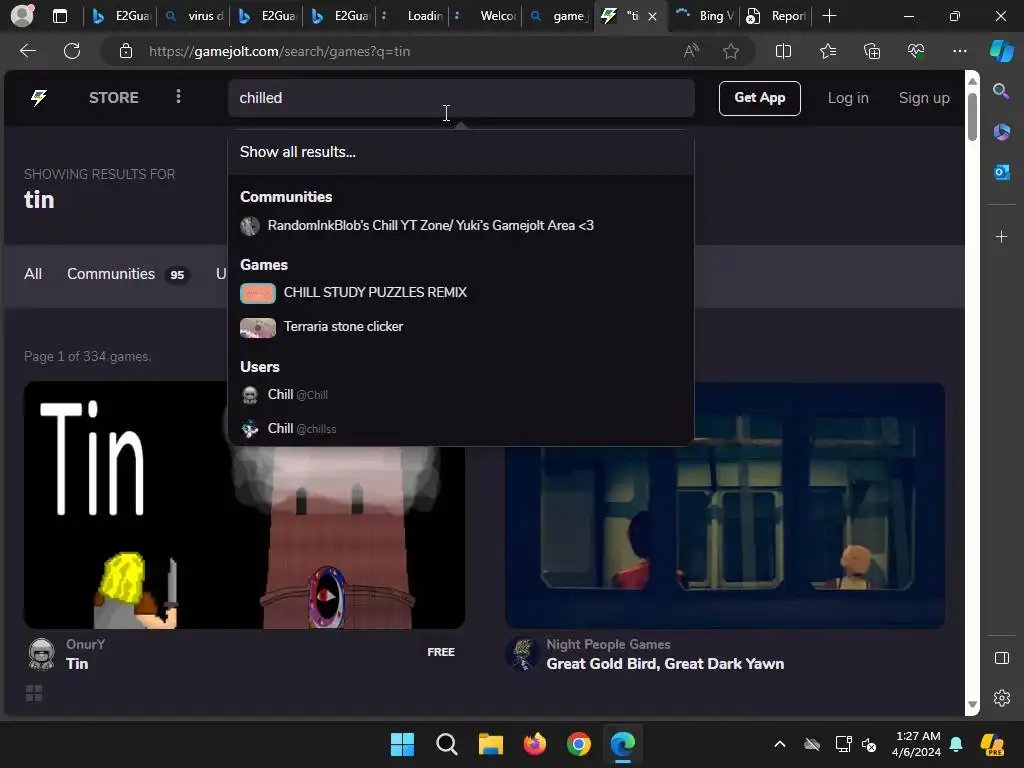The width and height of the screenshot is (1024, 768).
Task: Click the Log in link
Action: click(848, 98)
